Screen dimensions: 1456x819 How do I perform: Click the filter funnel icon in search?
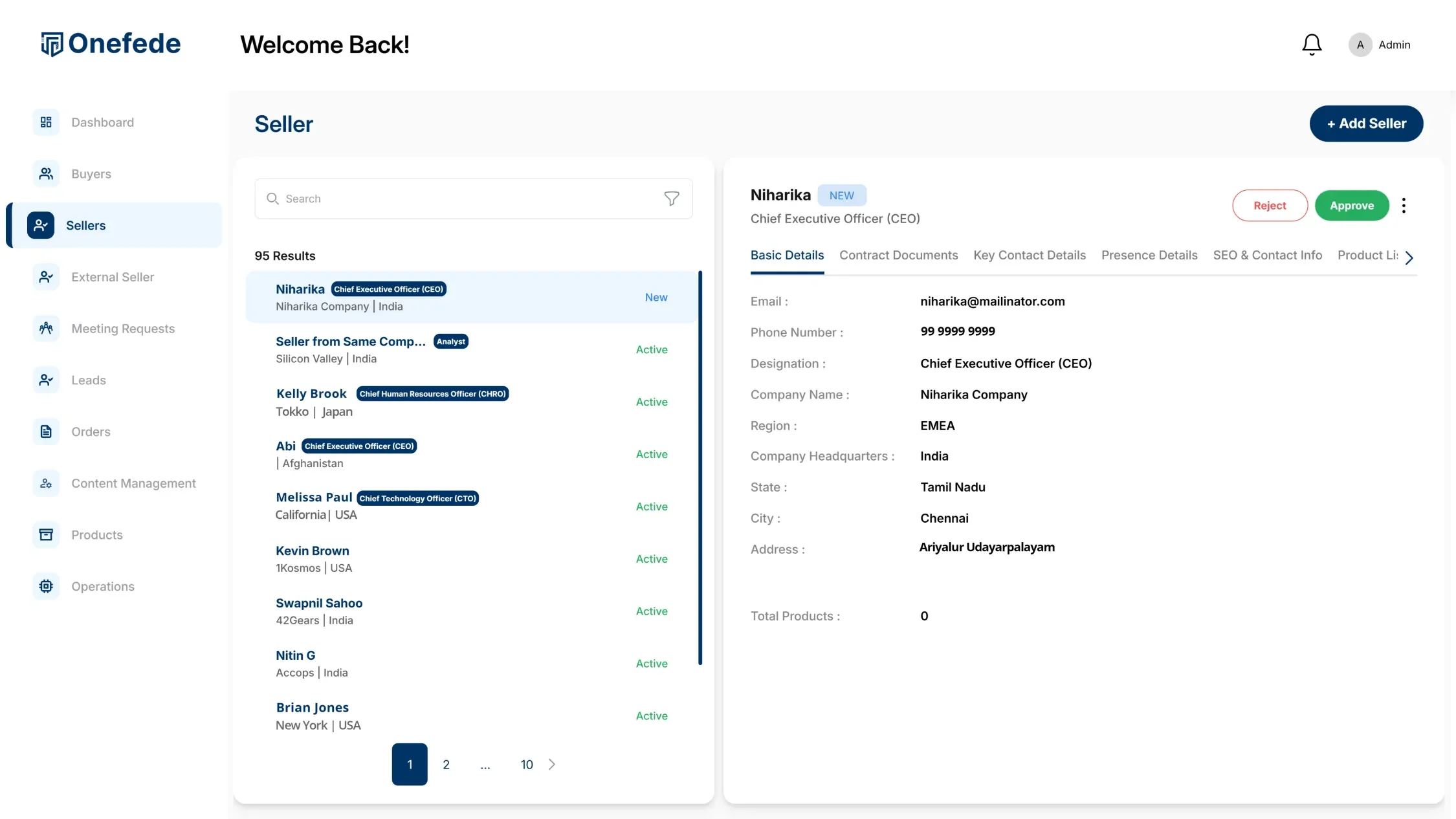tap(672, 199)
